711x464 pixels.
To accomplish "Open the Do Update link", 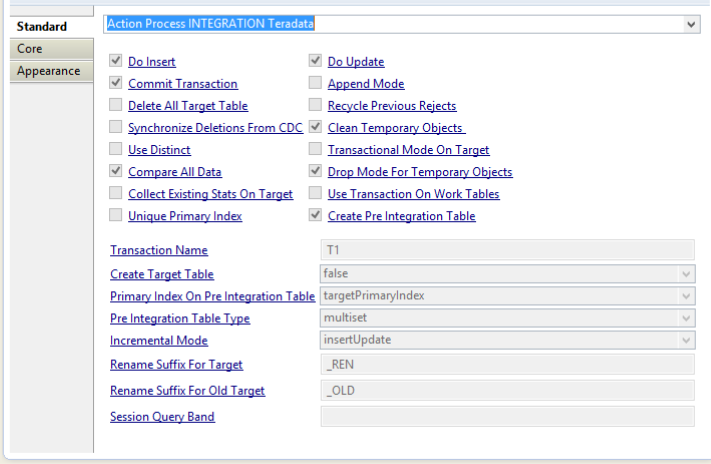I will pyautogui.click(x=356, y=62).
